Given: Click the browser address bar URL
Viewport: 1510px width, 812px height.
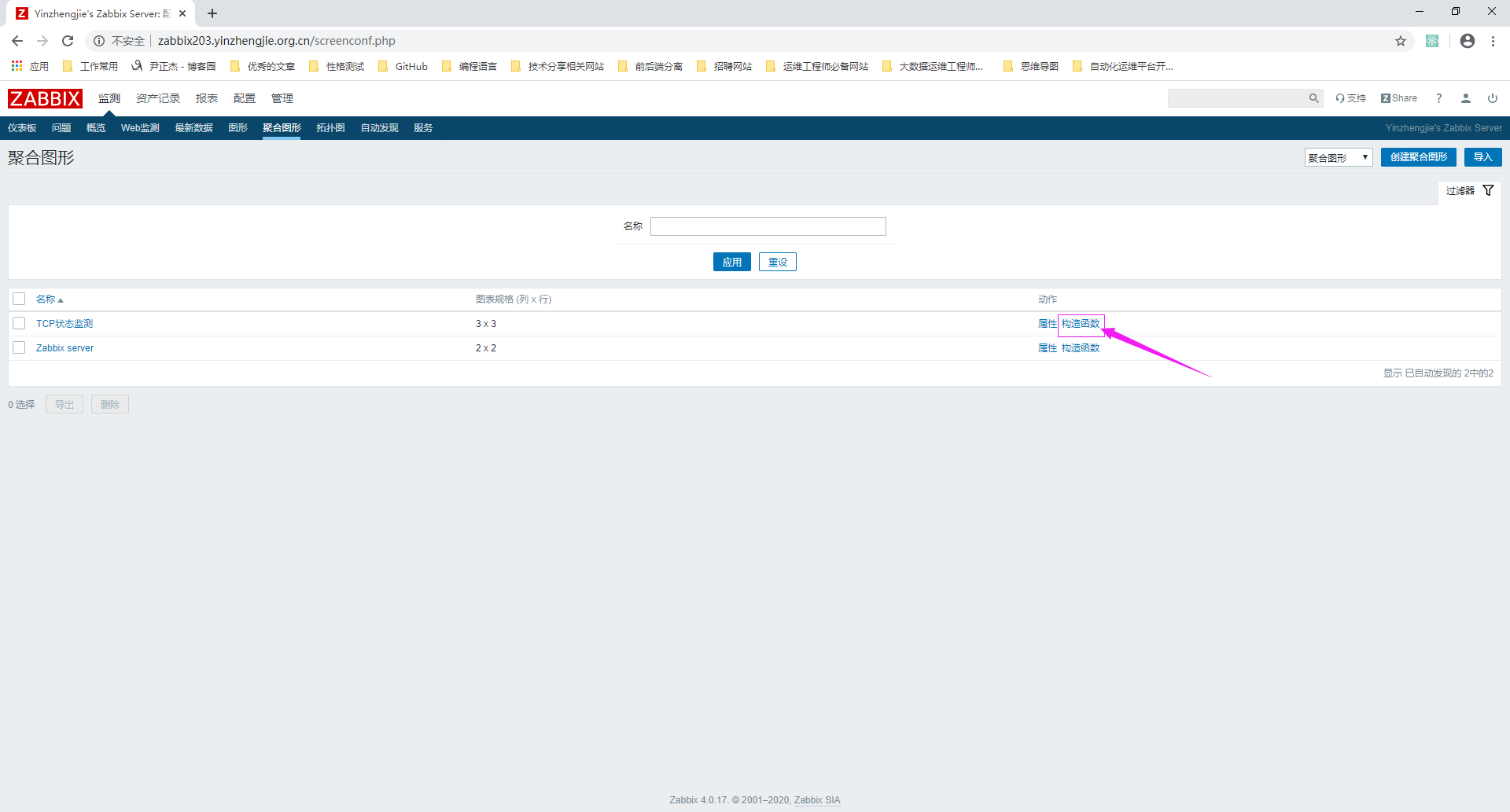Looking at the screenshot, I should coord(276,41).
